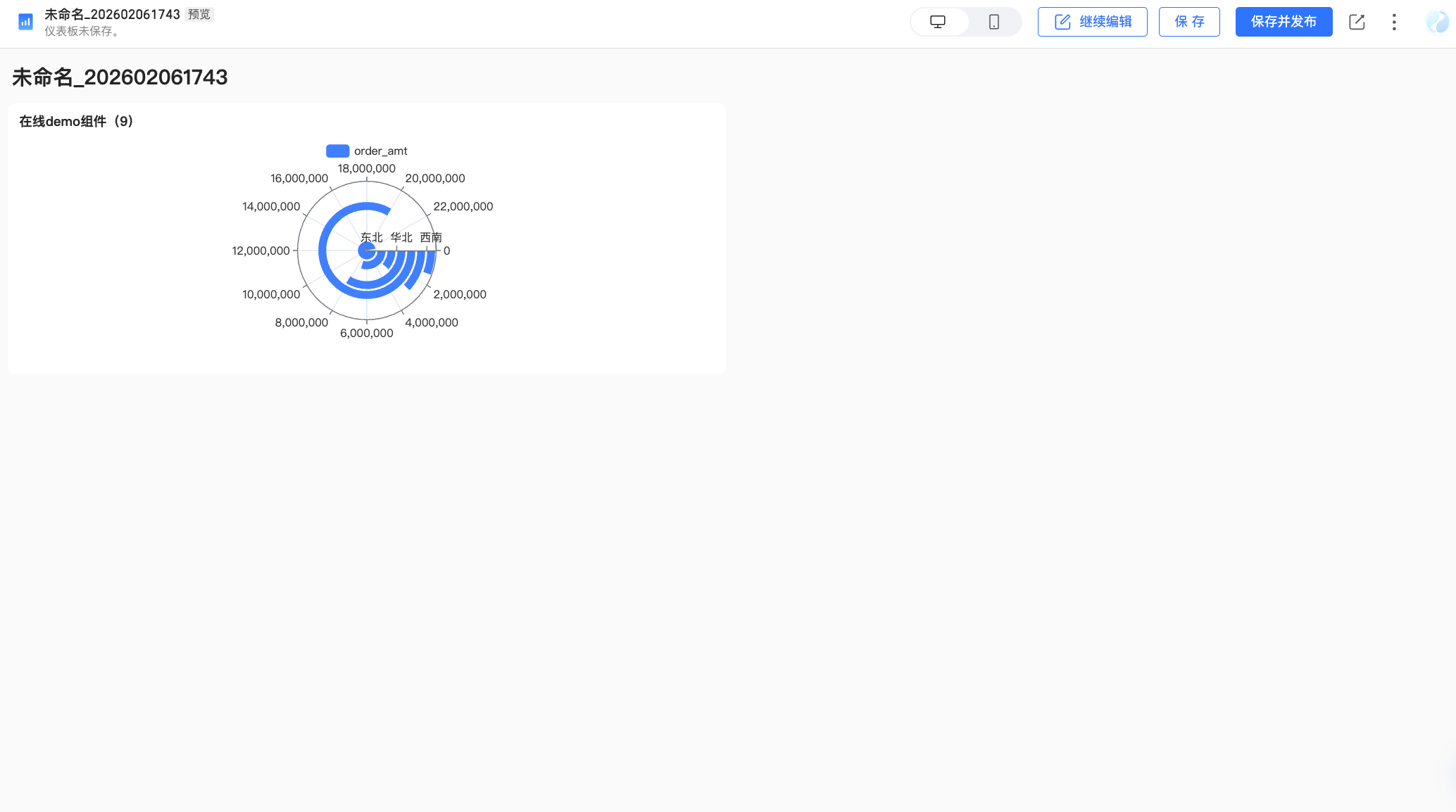
Task: Click the header title 未命名_202602061743
Action: click(x=112, y=14)
